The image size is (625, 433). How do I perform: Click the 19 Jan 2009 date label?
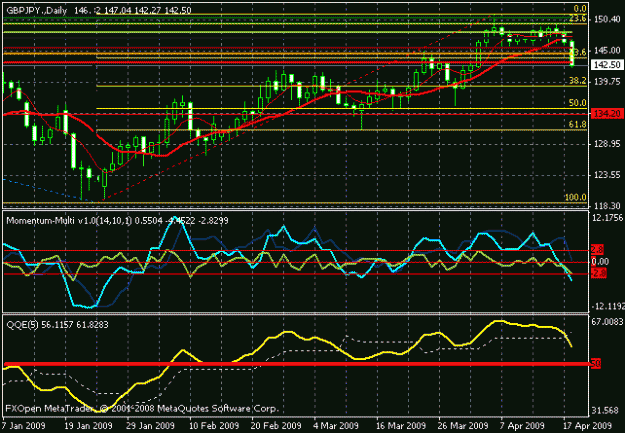(88, 426)
